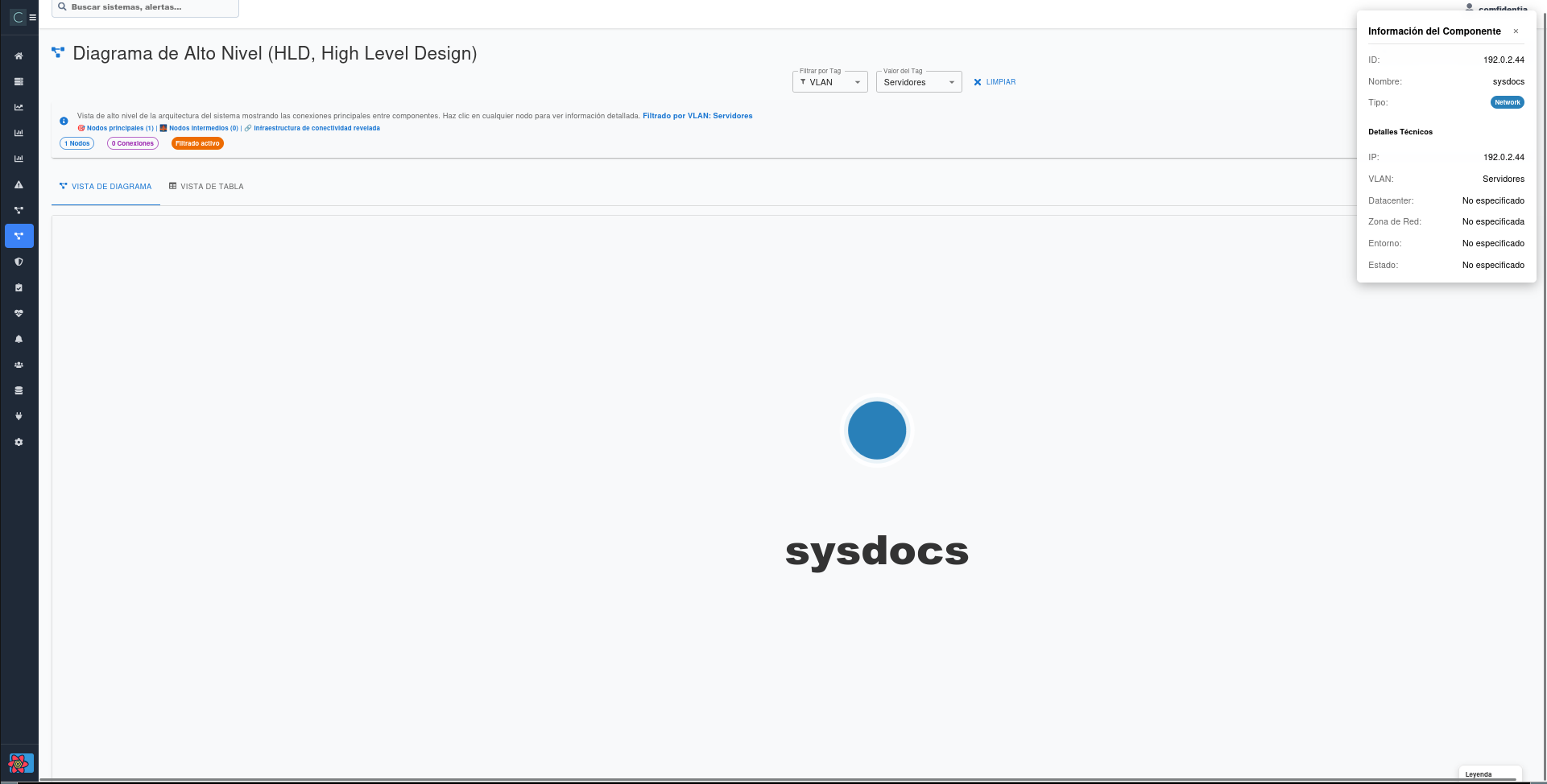This screenshot has height=784, width=1547.
Task: Select the Vista de Diagrama tab
Action: coord(105,187)
